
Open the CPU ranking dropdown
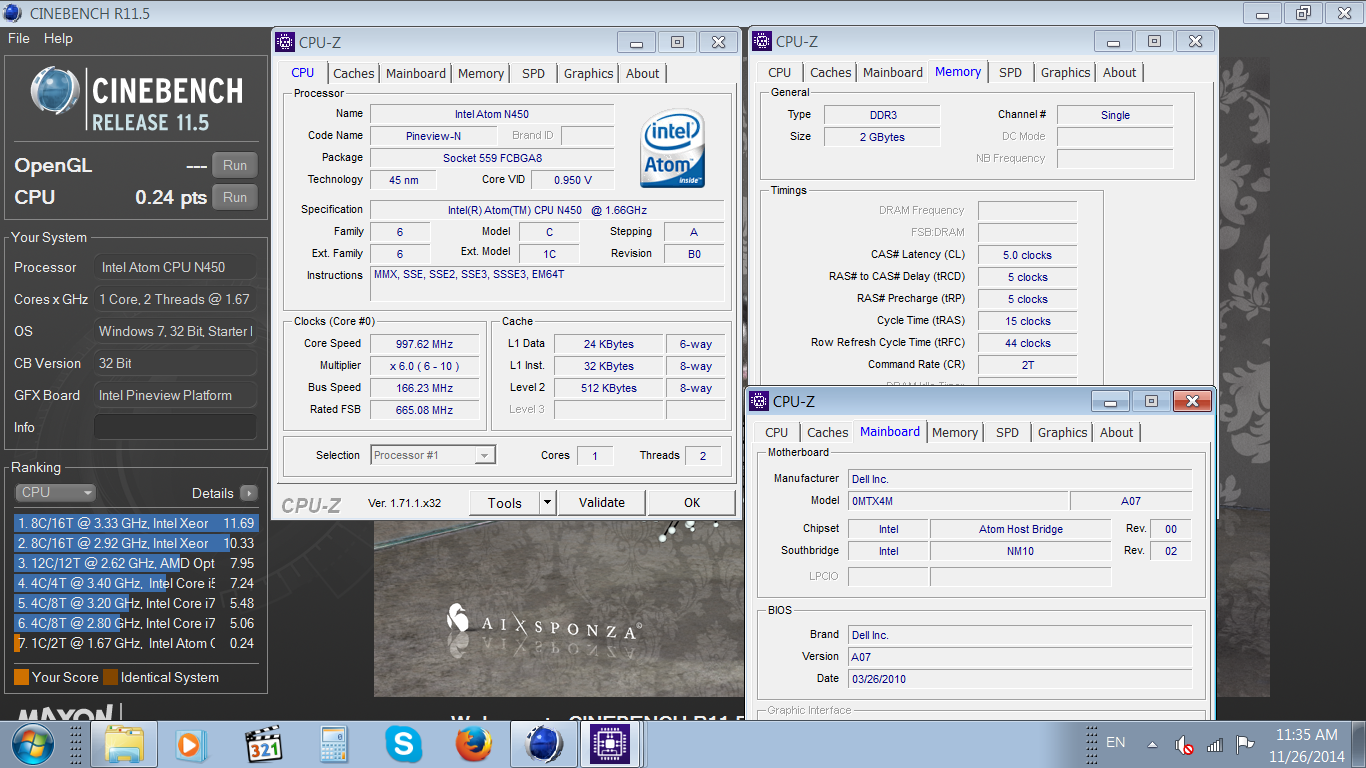pos(55,492)
